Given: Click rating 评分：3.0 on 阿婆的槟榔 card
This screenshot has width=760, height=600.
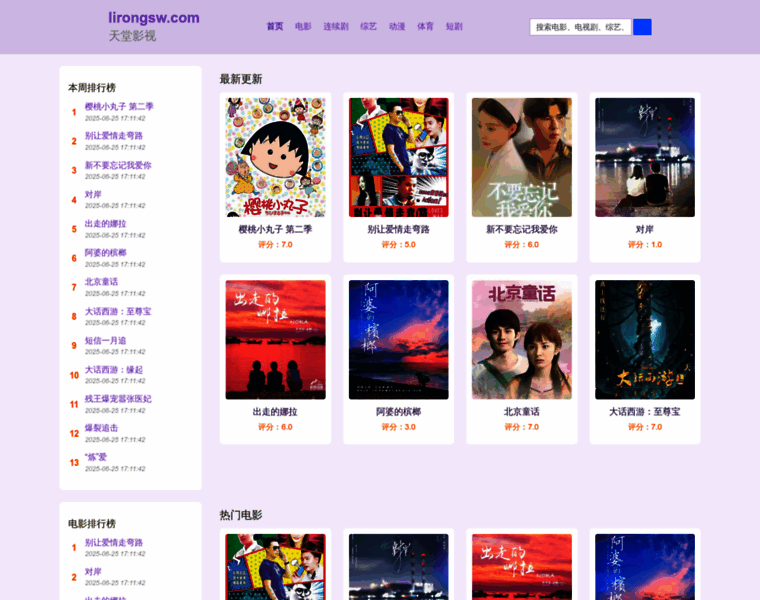Looking at the screenshot, I should click(x=398, y=427).
